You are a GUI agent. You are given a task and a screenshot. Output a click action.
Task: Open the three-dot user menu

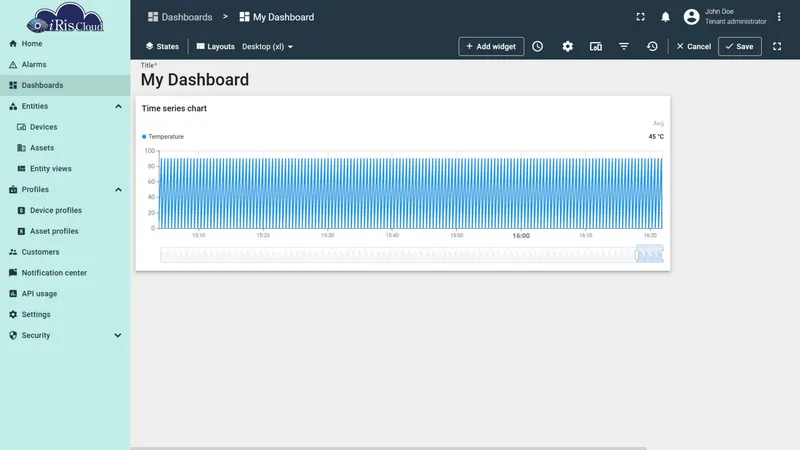pyautogui.click(x=779, y=17)
